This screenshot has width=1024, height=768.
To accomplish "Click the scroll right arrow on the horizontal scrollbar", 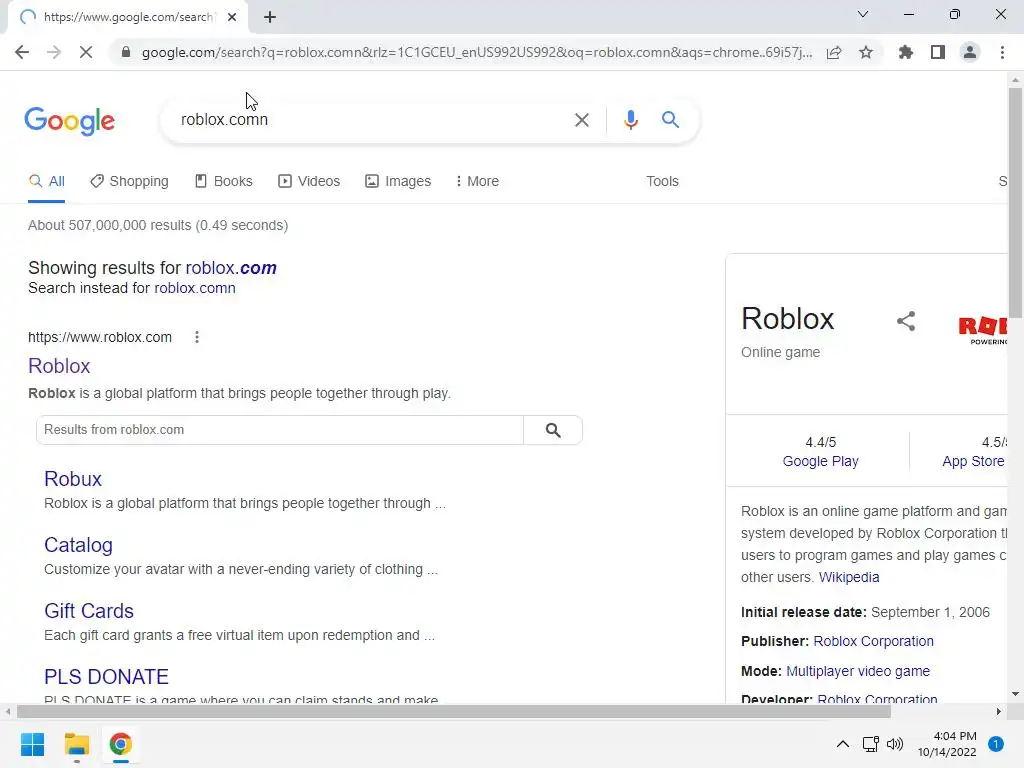I will tap(999, 711).
